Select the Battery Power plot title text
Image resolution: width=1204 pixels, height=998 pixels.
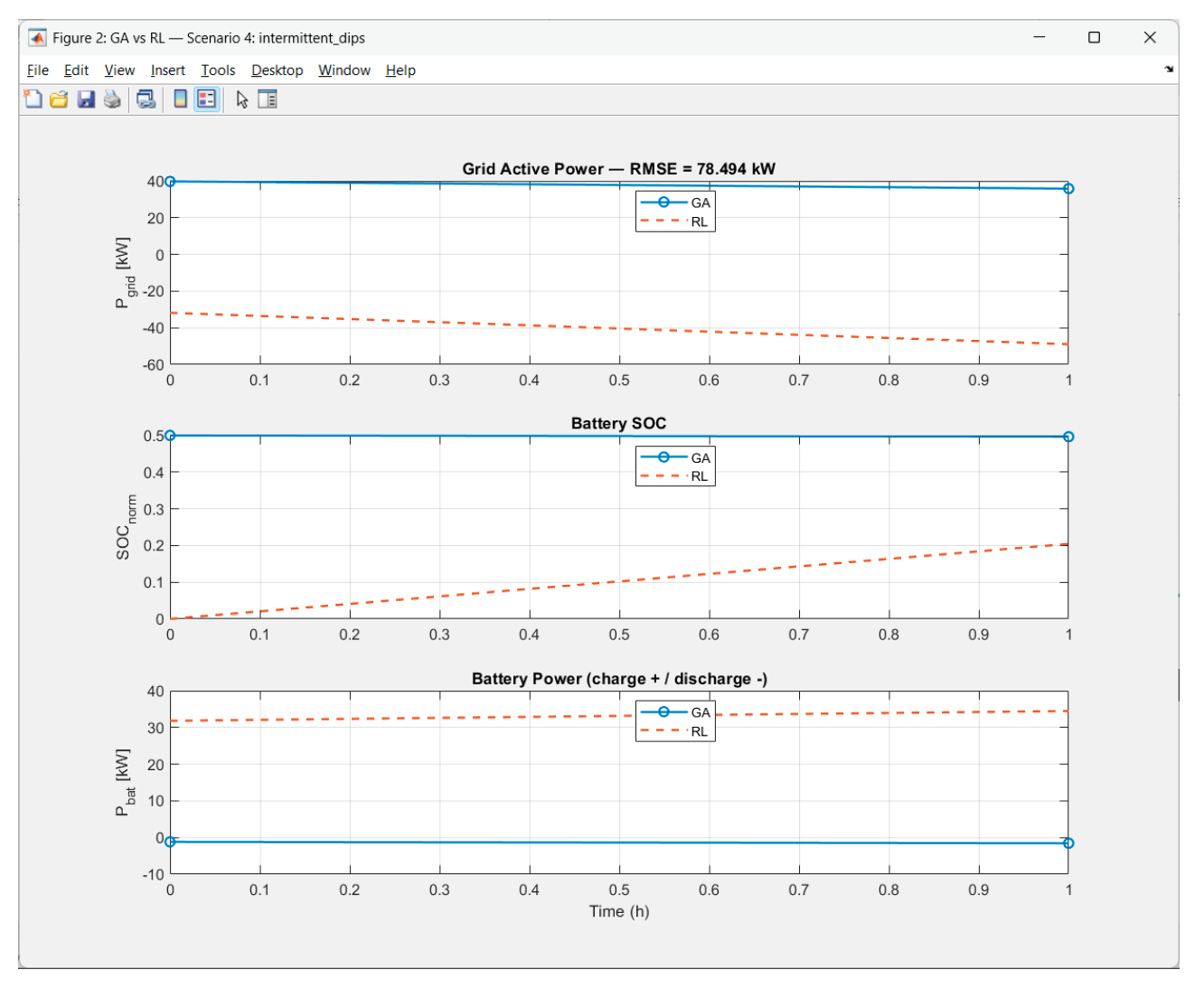click(619, 679)
